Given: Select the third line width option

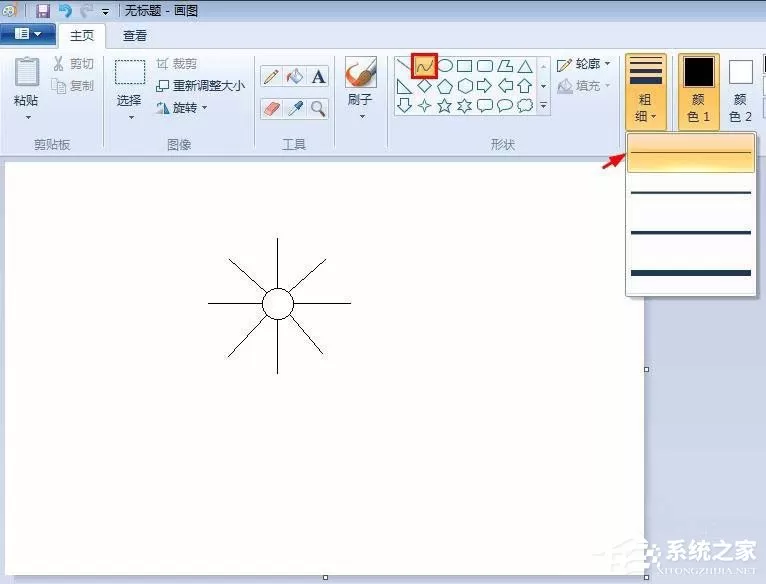Looking at the screenshot, I should 691,233.
